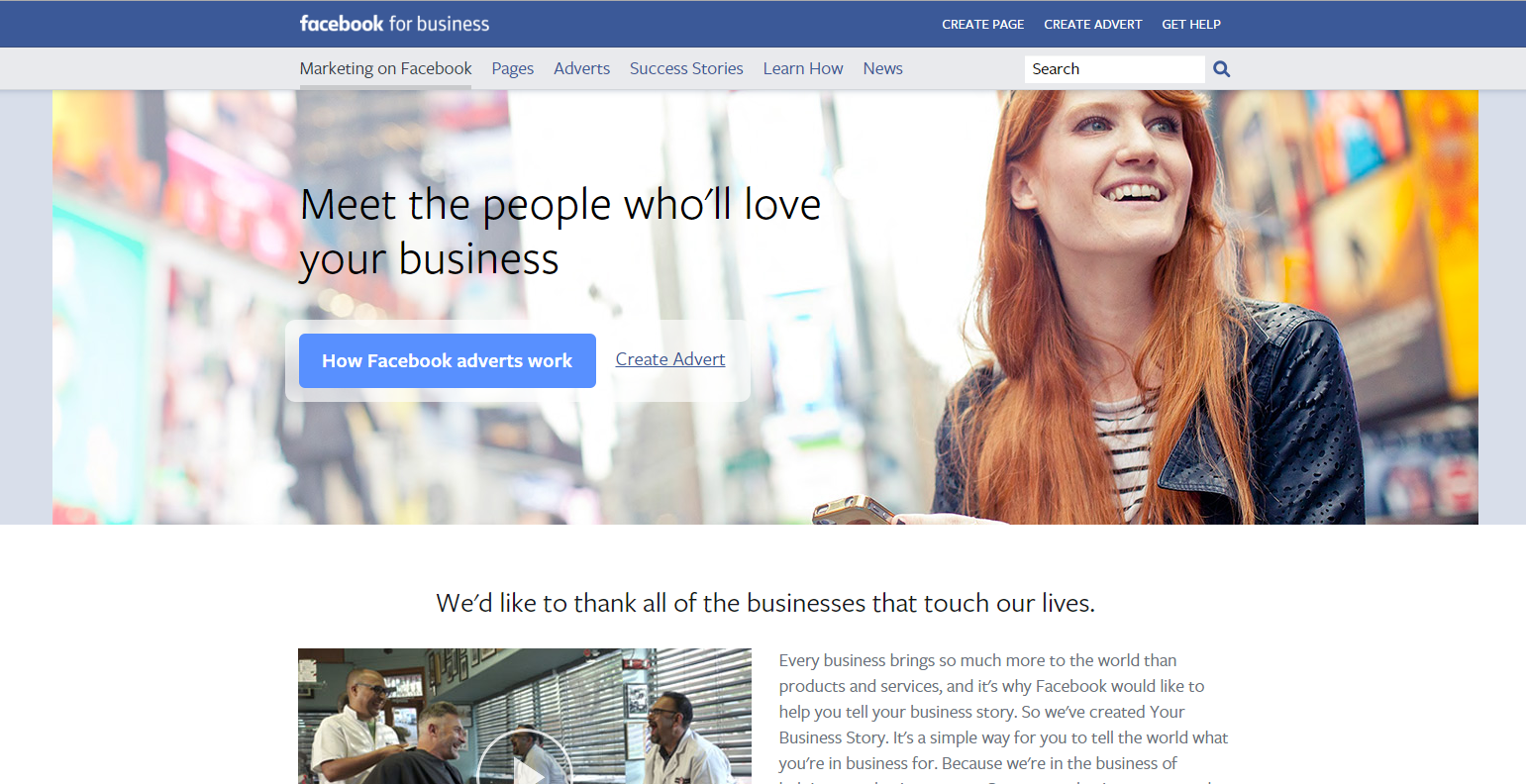Open the facebook for business logo

394,24
